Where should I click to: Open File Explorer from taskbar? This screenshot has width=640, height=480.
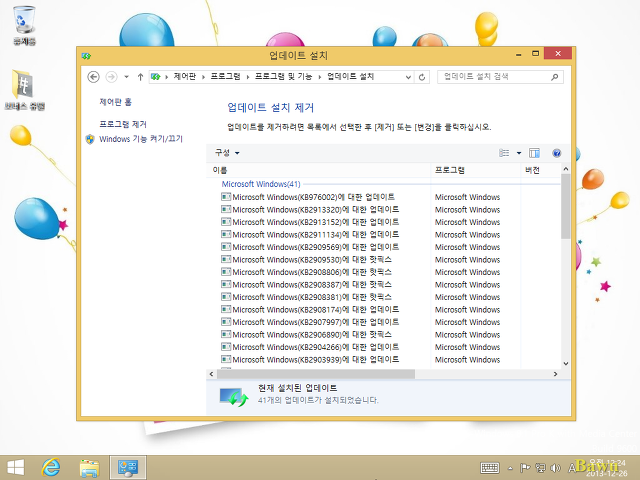(x=89, y=468)
